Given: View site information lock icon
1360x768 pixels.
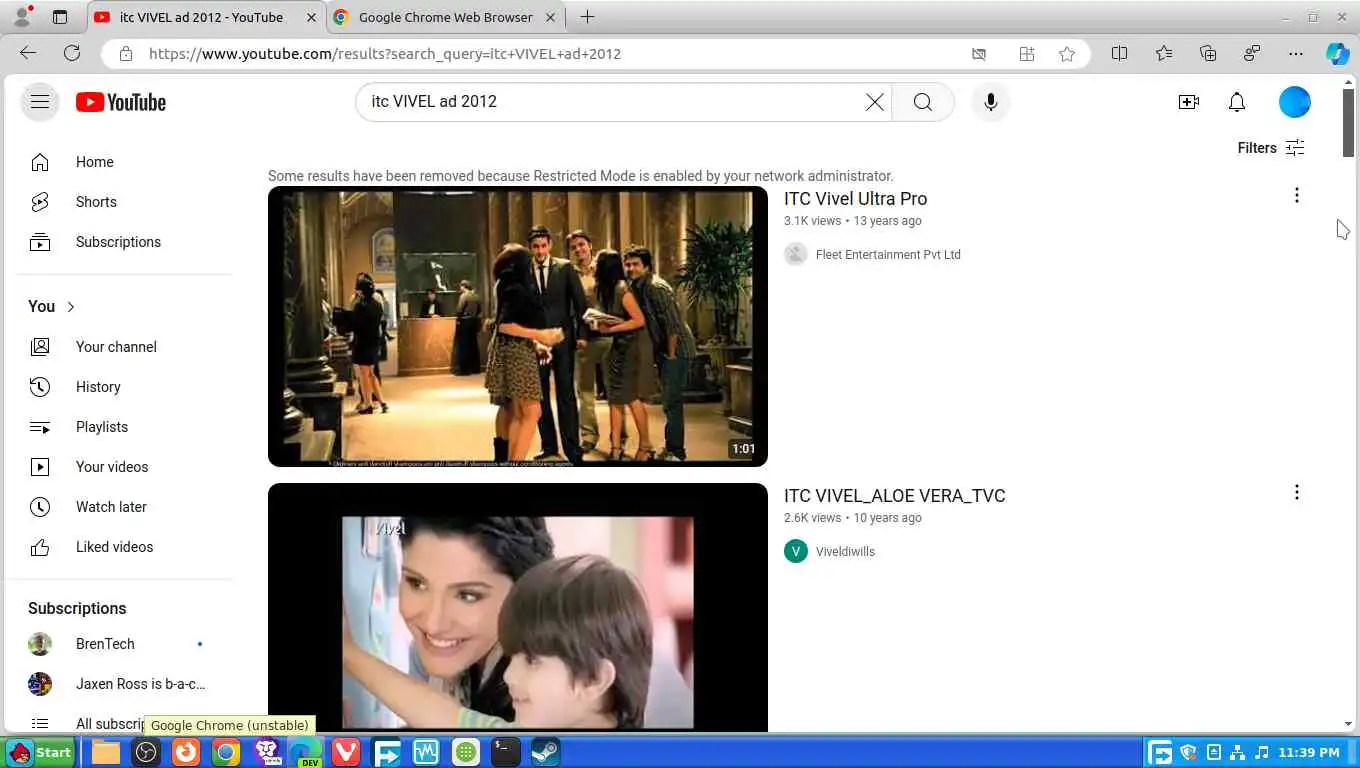Looking at the screenshot, I should 125,54.
